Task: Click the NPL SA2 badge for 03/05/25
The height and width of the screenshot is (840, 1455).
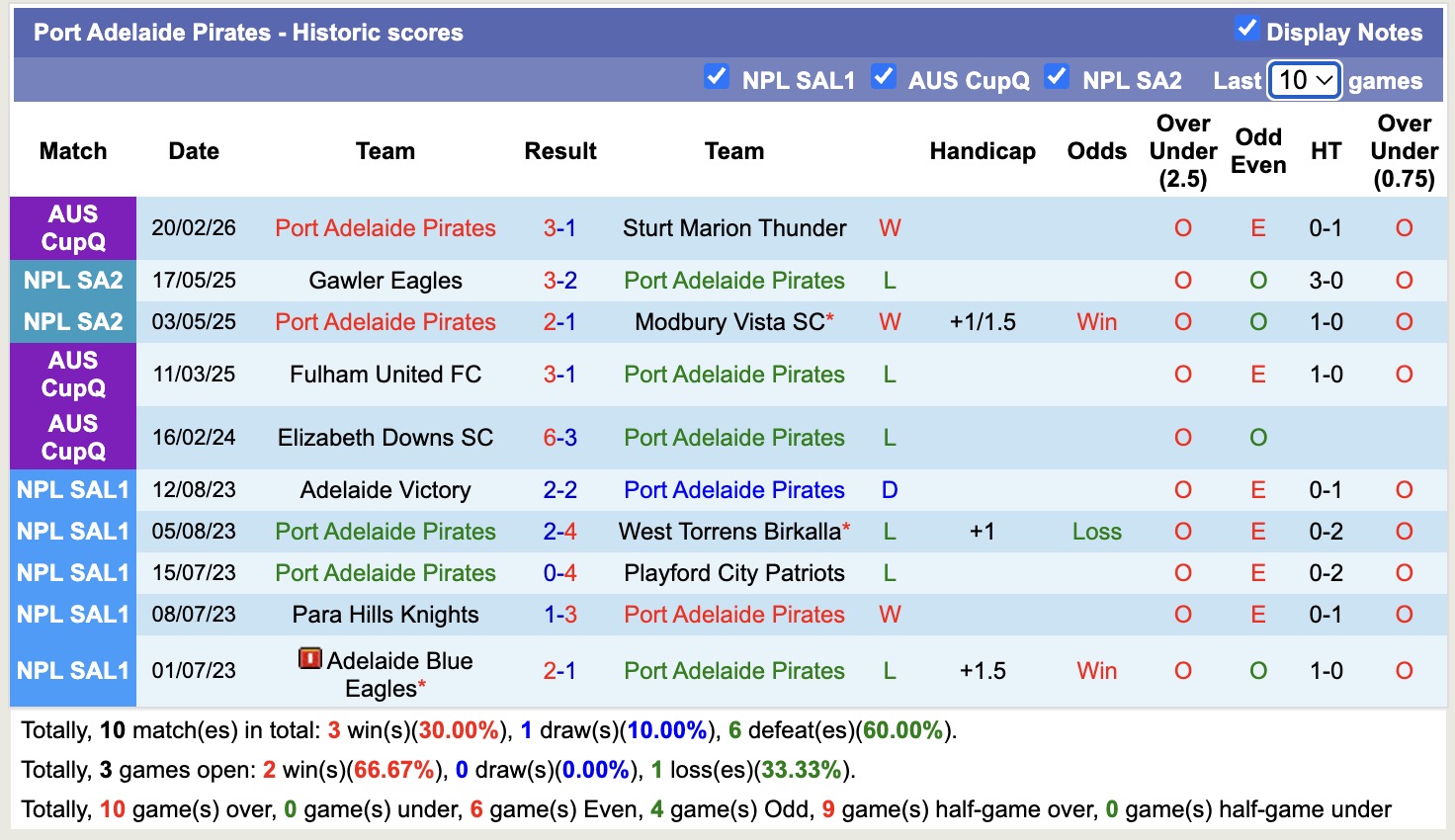Action: click(72, 321)
